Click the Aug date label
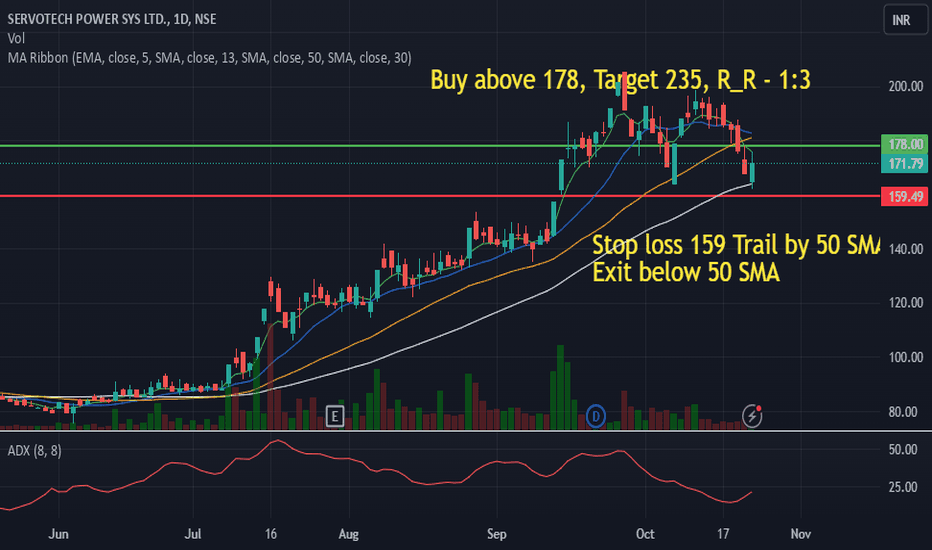 tap(349, 534)
